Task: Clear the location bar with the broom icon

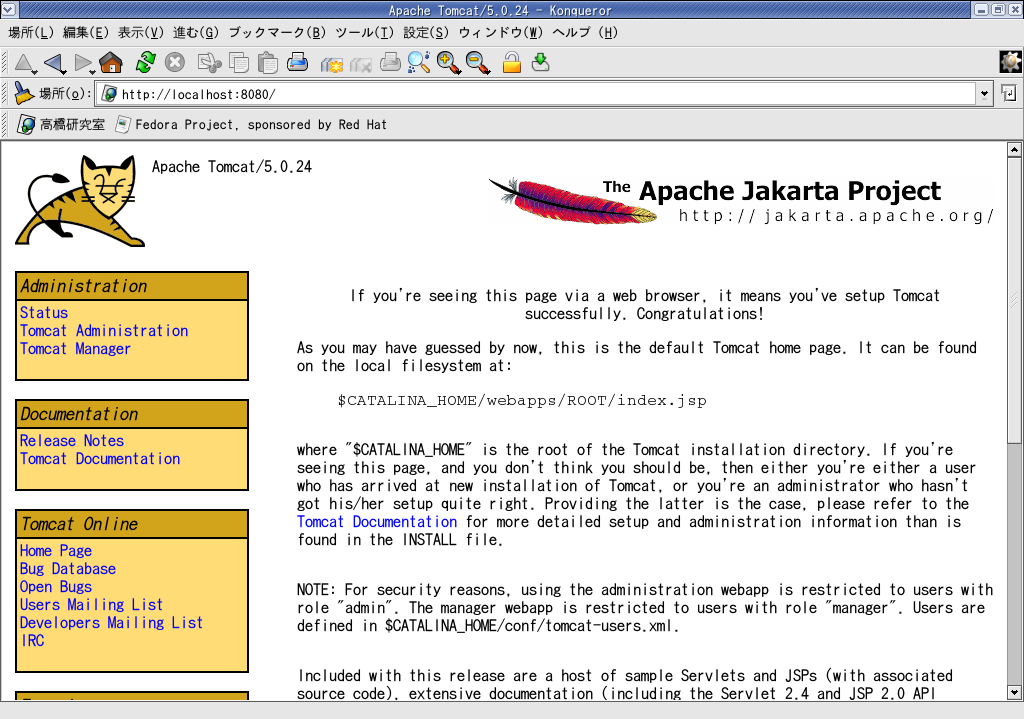Action: [x=24, y=93]
